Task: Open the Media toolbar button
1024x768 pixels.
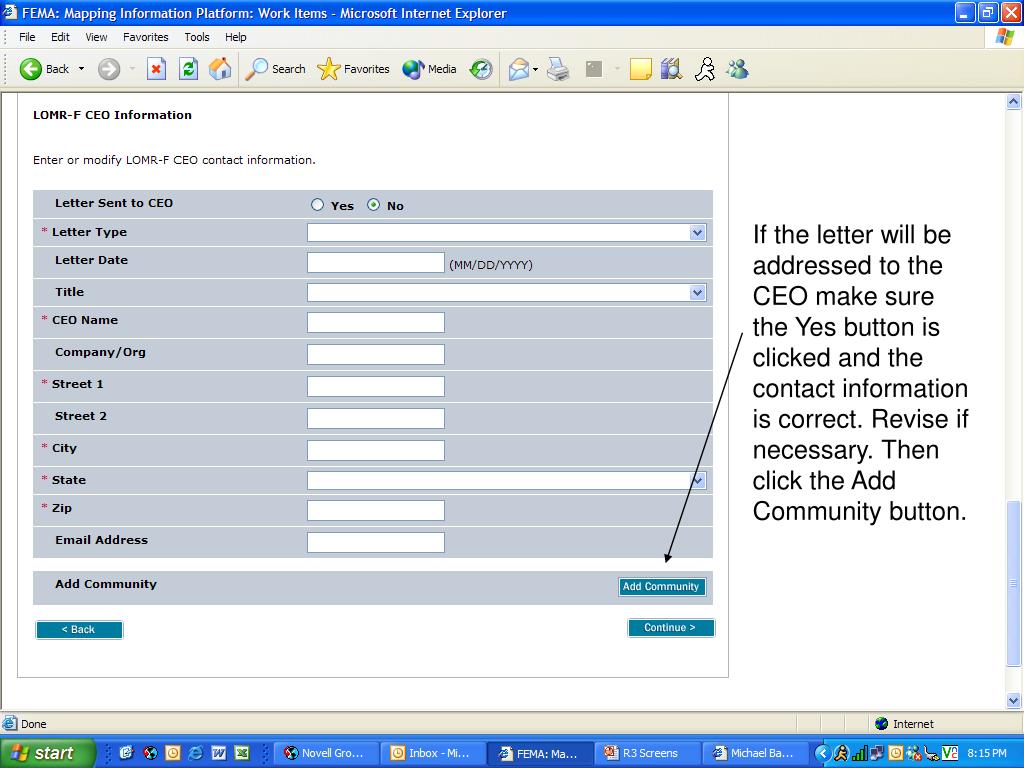Action: [429, 69]
